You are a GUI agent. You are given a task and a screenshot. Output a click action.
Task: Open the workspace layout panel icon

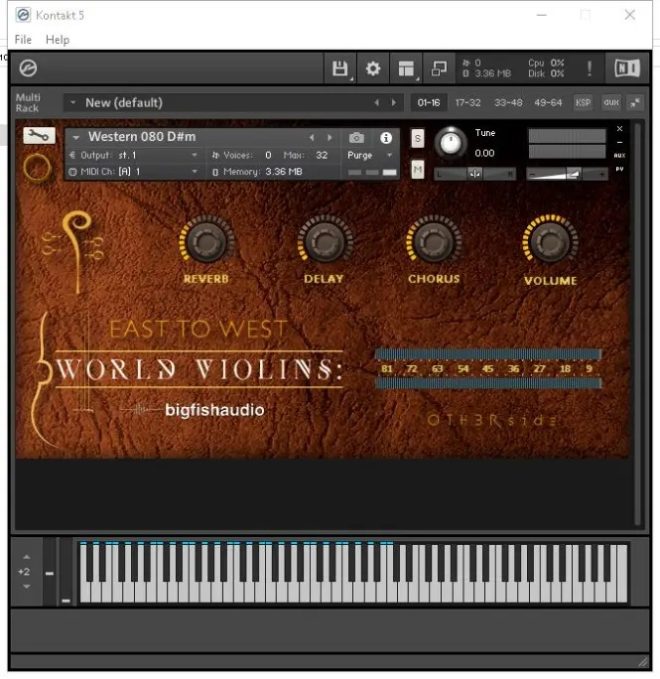pos(406,68)
